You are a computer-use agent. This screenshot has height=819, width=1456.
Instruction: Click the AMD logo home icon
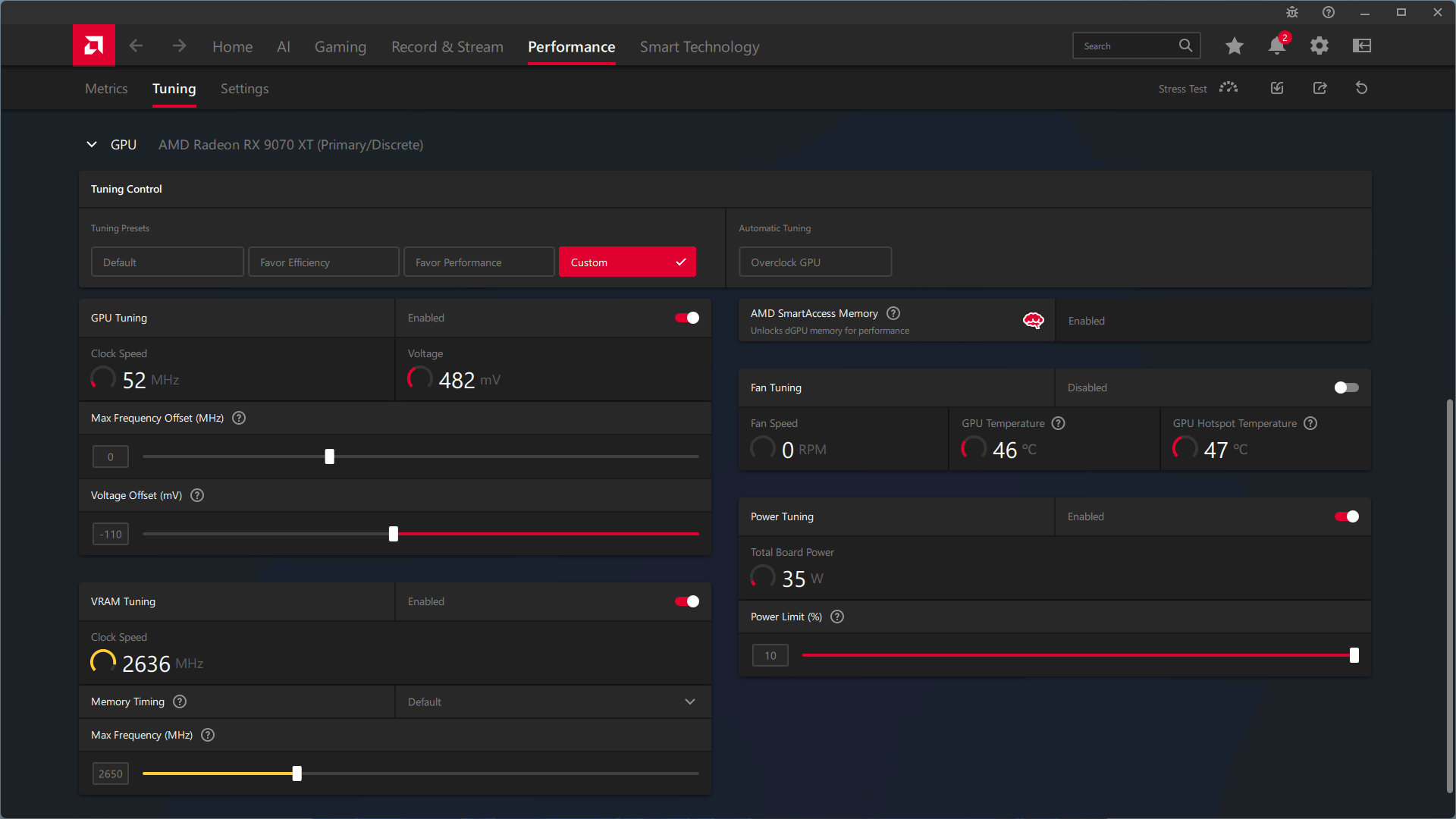point(94,45)
